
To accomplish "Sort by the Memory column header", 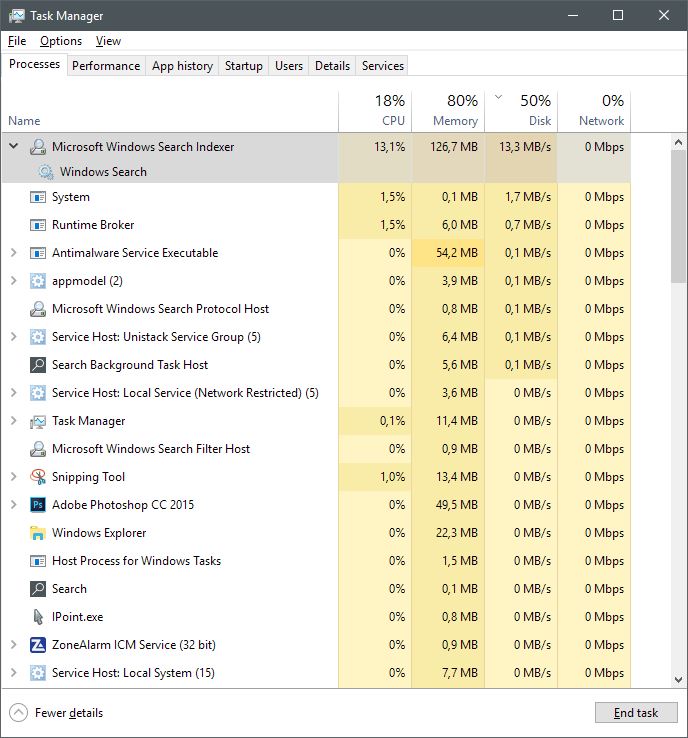I will (x=448, y=111).
